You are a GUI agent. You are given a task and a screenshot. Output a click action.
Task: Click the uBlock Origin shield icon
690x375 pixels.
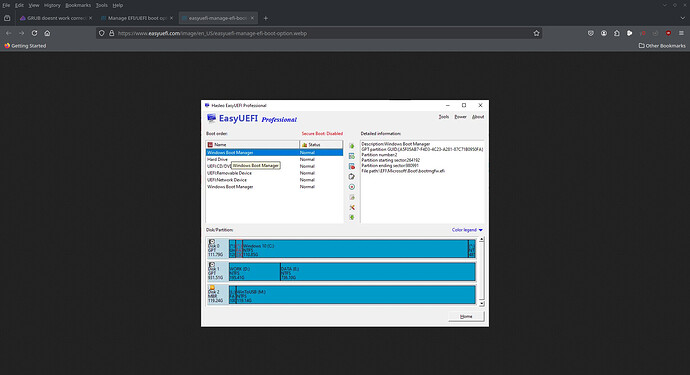point(668,33)
